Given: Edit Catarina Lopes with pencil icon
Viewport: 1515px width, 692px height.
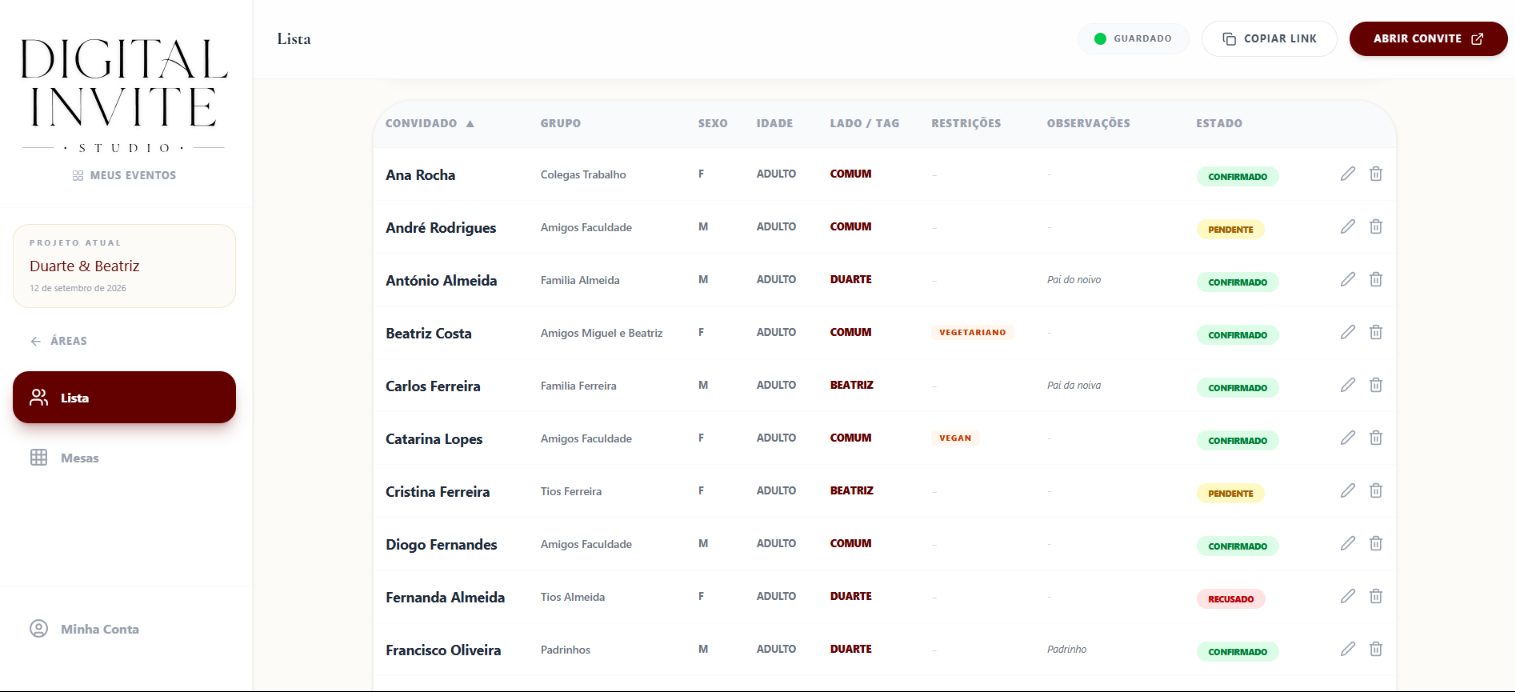Looking at the screenshot, I should click(1348, 438).
